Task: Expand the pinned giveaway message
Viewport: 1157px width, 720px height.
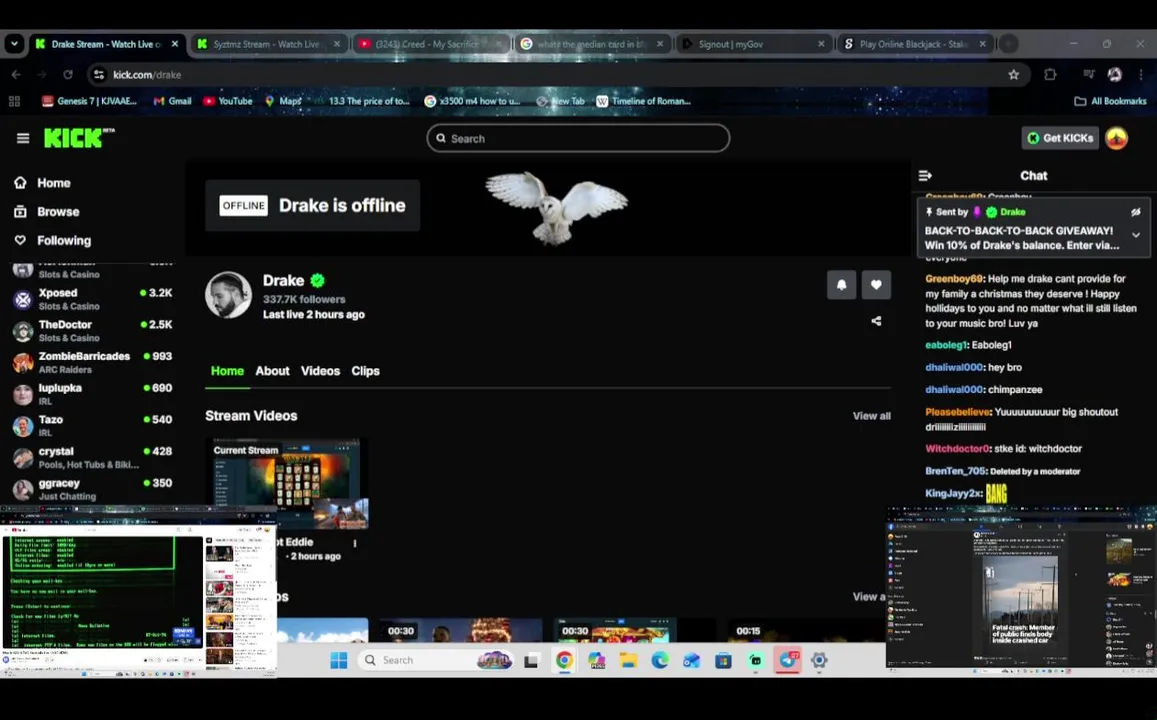Action: coord(1136,235)
